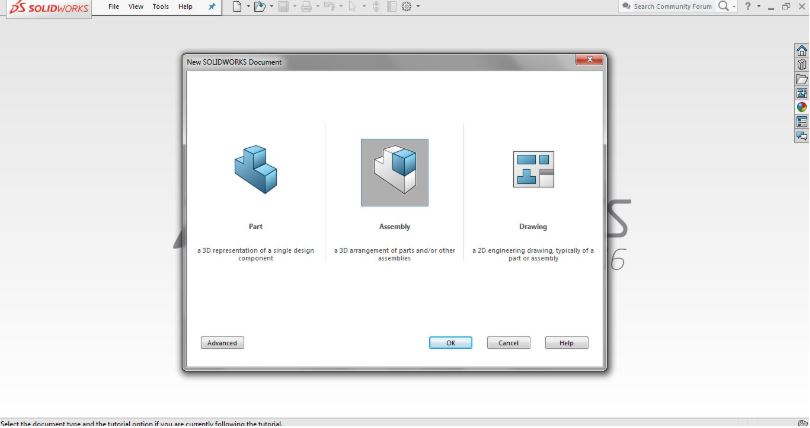810x428 pixels.
Task: Click the Part description text
Action: point(256,255)
